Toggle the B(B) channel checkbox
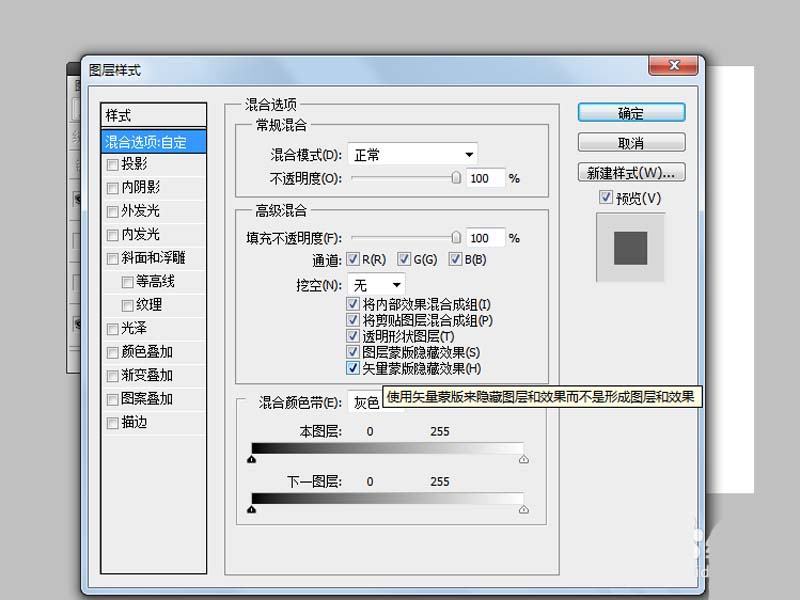This screenshot has height=600, width=800. pos(455,259)
